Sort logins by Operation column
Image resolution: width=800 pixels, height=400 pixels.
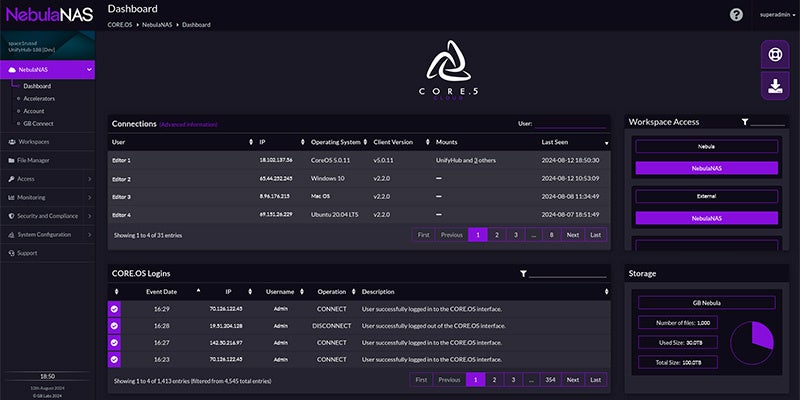pos(353,292)
